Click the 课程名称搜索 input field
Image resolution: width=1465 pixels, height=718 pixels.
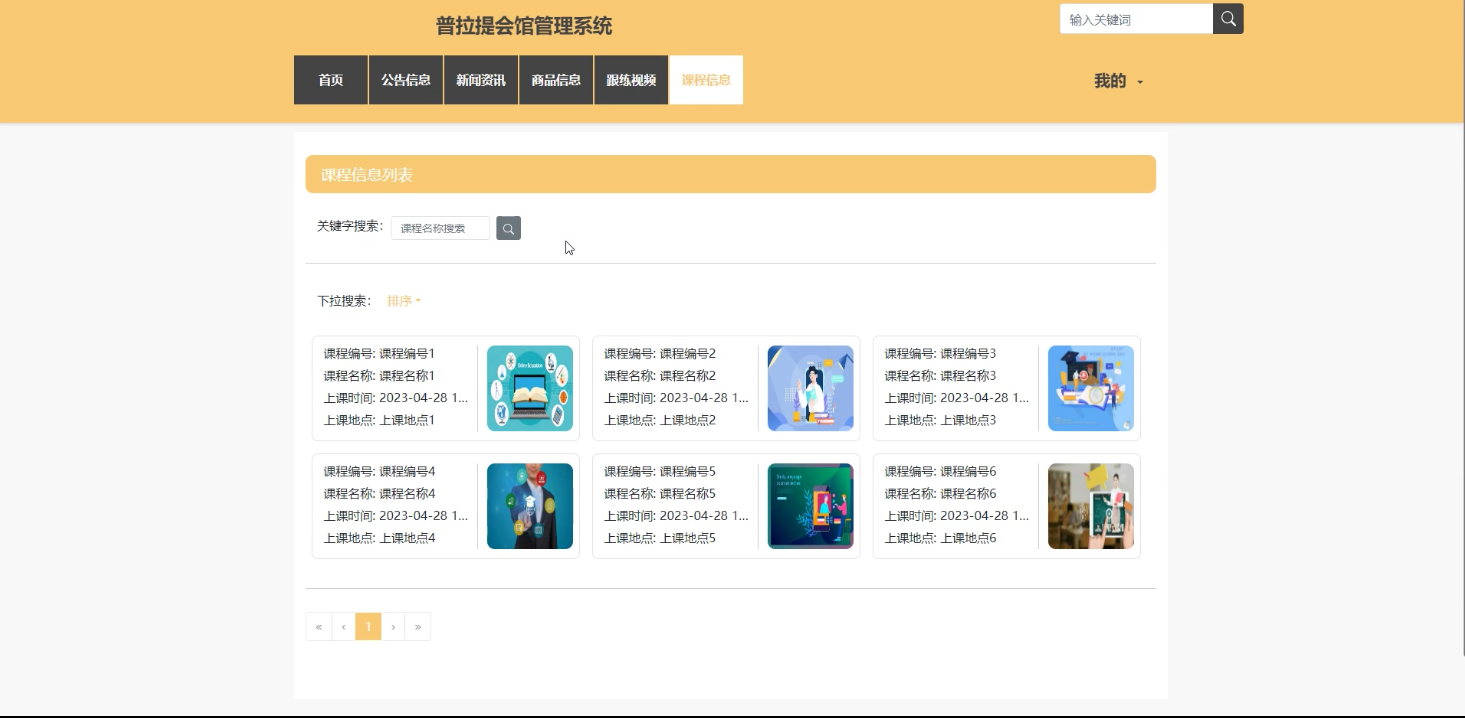tap(440, 228)
